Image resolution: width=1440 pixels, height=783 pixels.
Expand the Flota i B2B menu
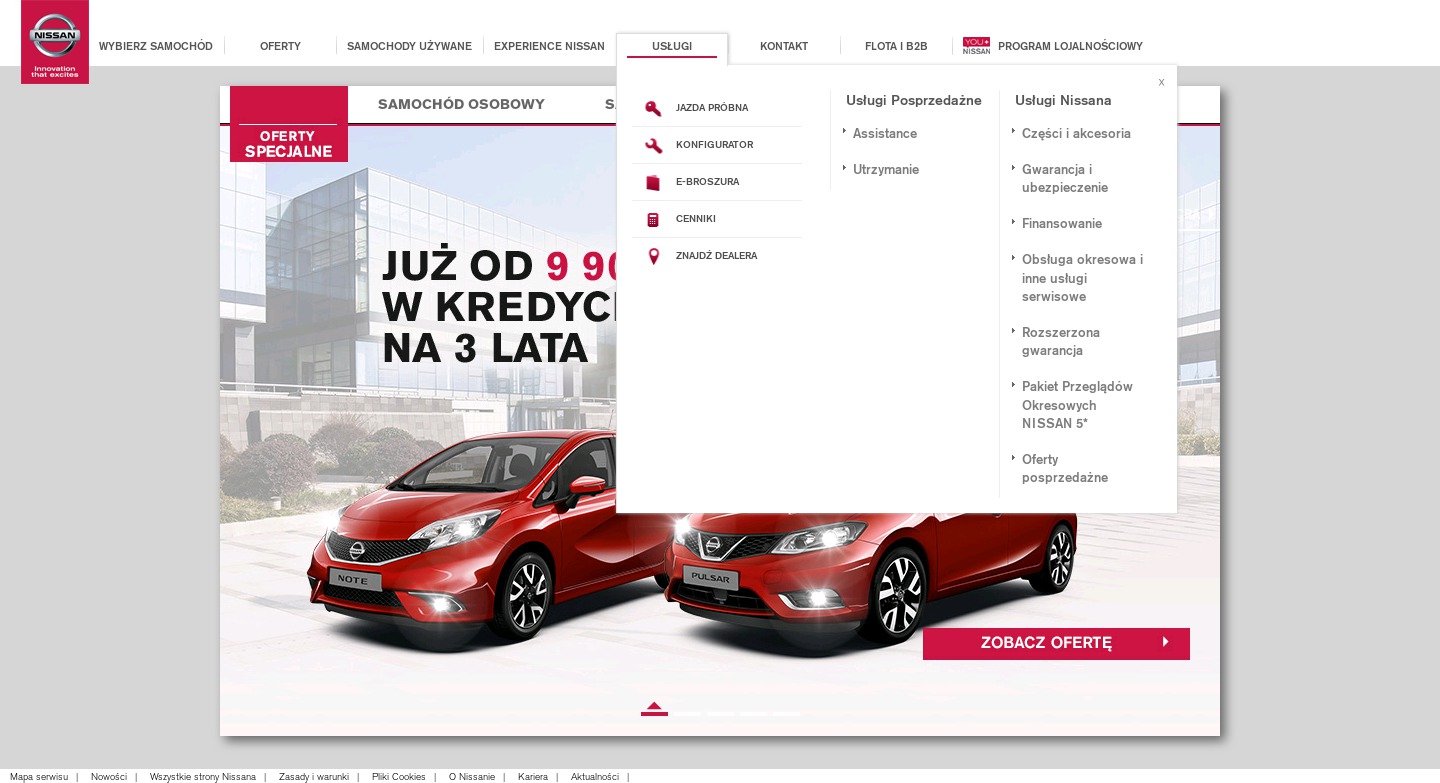tap(896, 46)
